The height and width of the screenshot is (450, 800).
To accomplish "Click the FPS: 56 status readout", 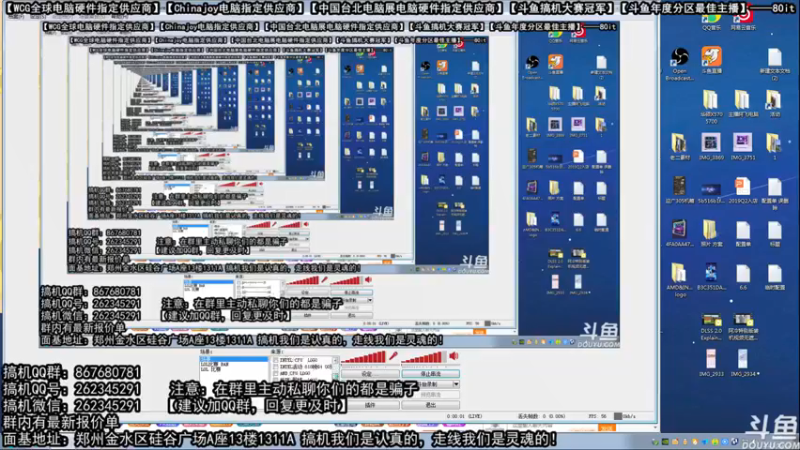I will click(597, 416).
